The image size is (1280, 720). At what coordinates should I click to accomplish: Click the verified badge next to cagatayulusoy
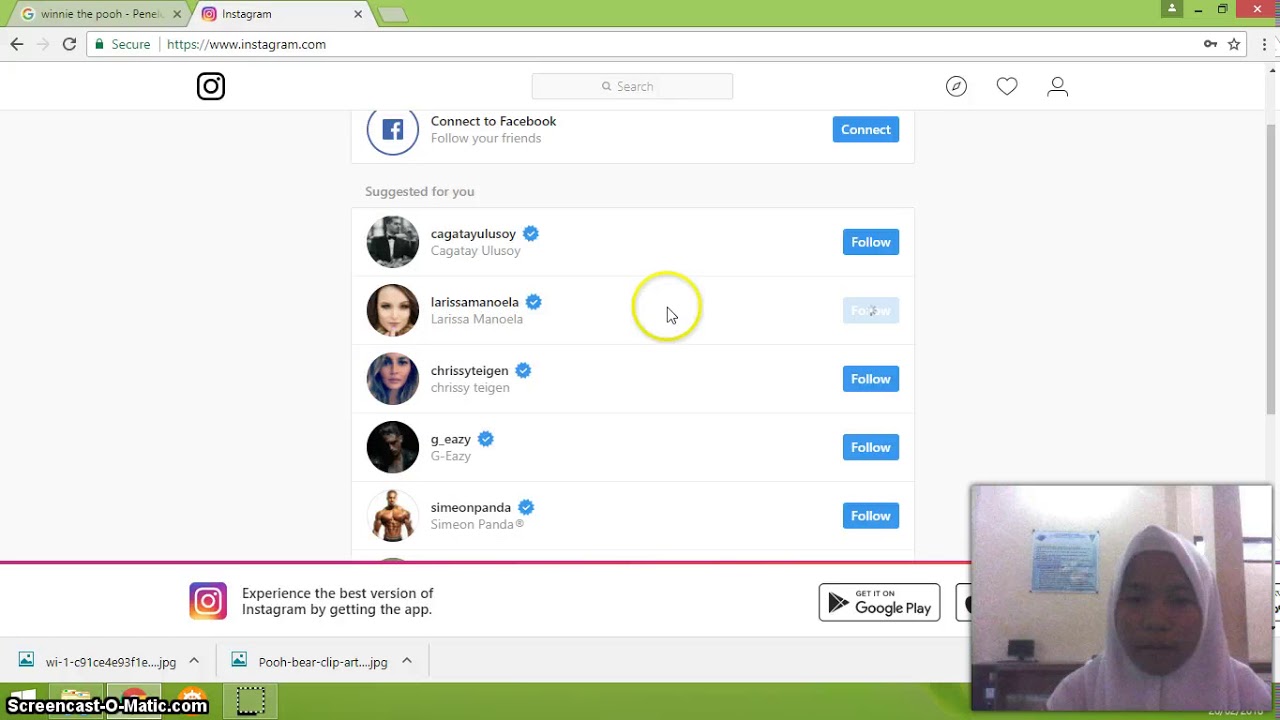(x=531, y=234)
